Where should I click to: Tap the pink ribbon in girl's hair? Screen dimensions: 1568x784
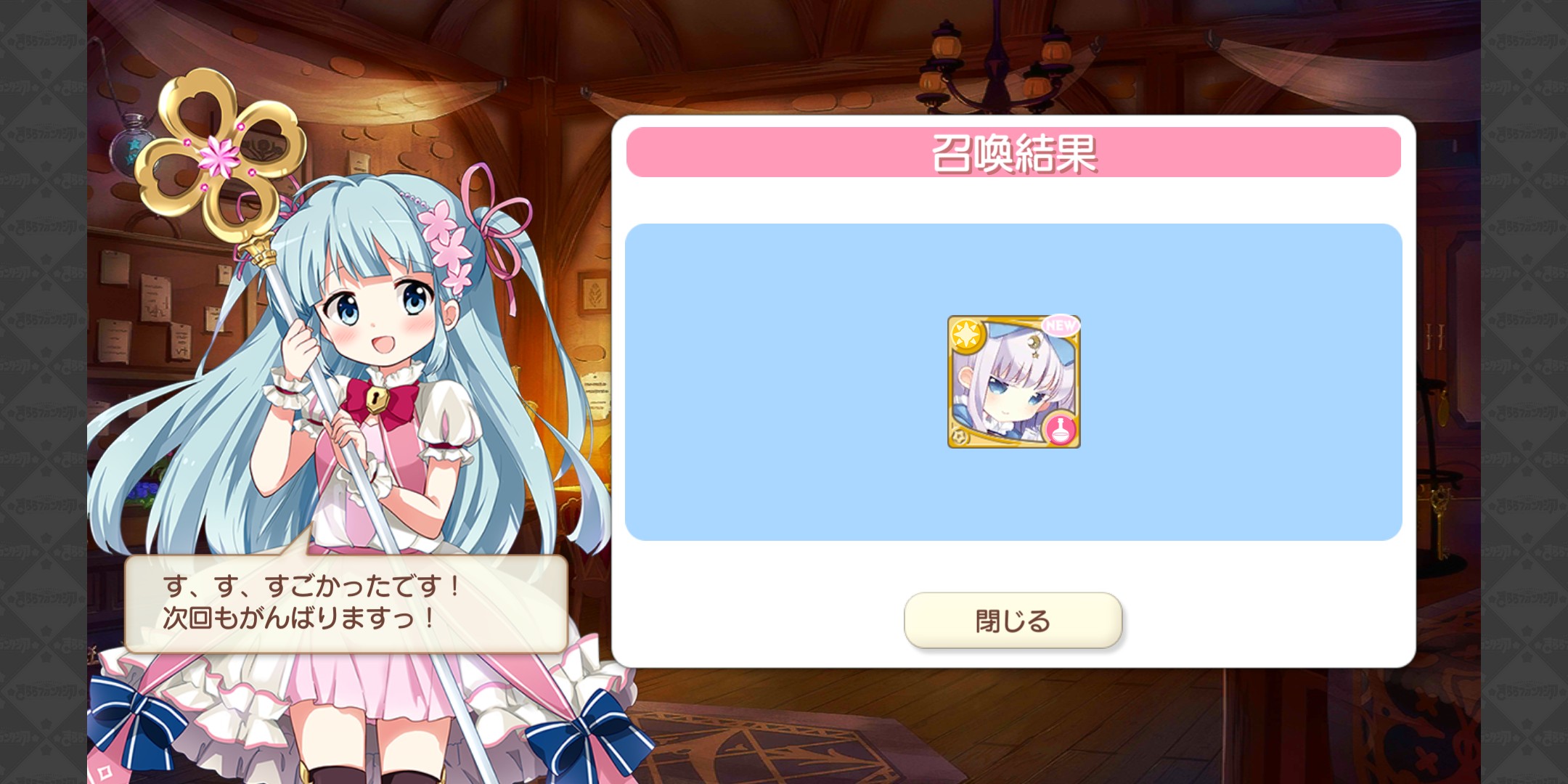coord(497,232)
